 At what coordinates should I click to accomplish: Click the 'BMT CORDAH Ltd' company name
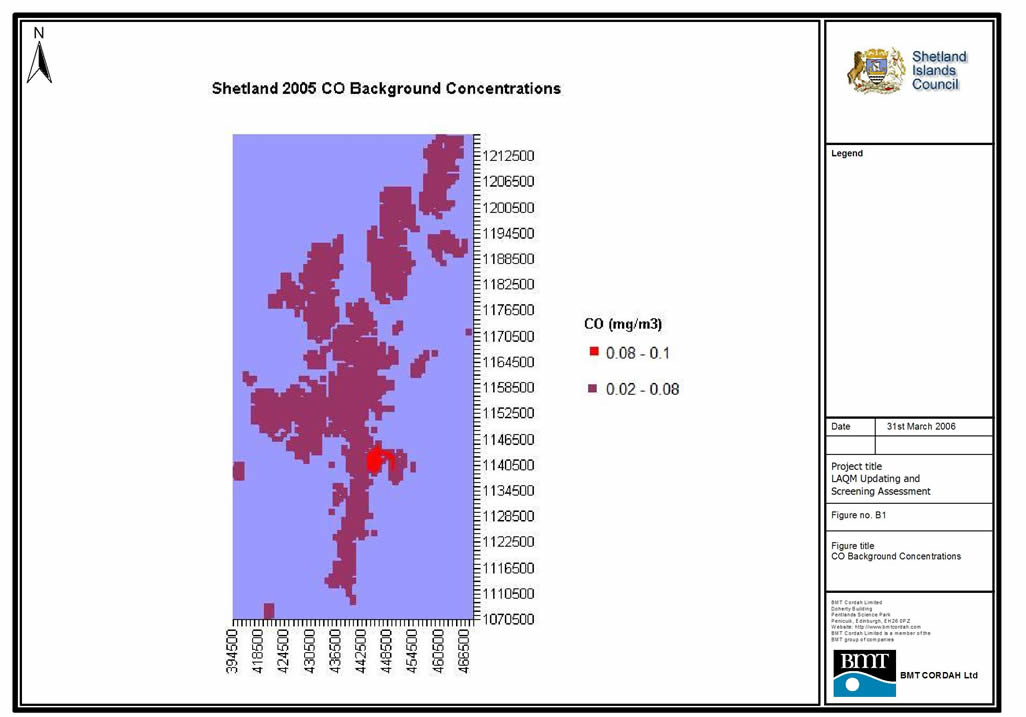[x=938, y=676]
